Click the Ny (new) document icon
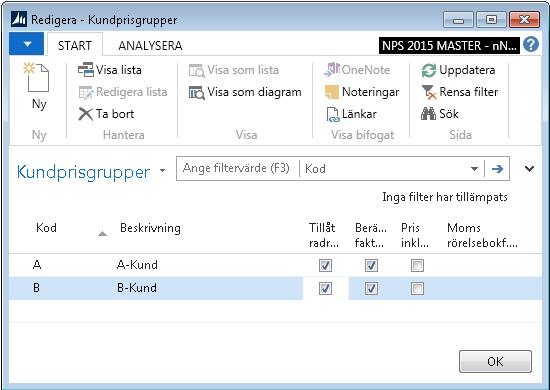The height and width of the screenshot is (390, 550). 36,77
